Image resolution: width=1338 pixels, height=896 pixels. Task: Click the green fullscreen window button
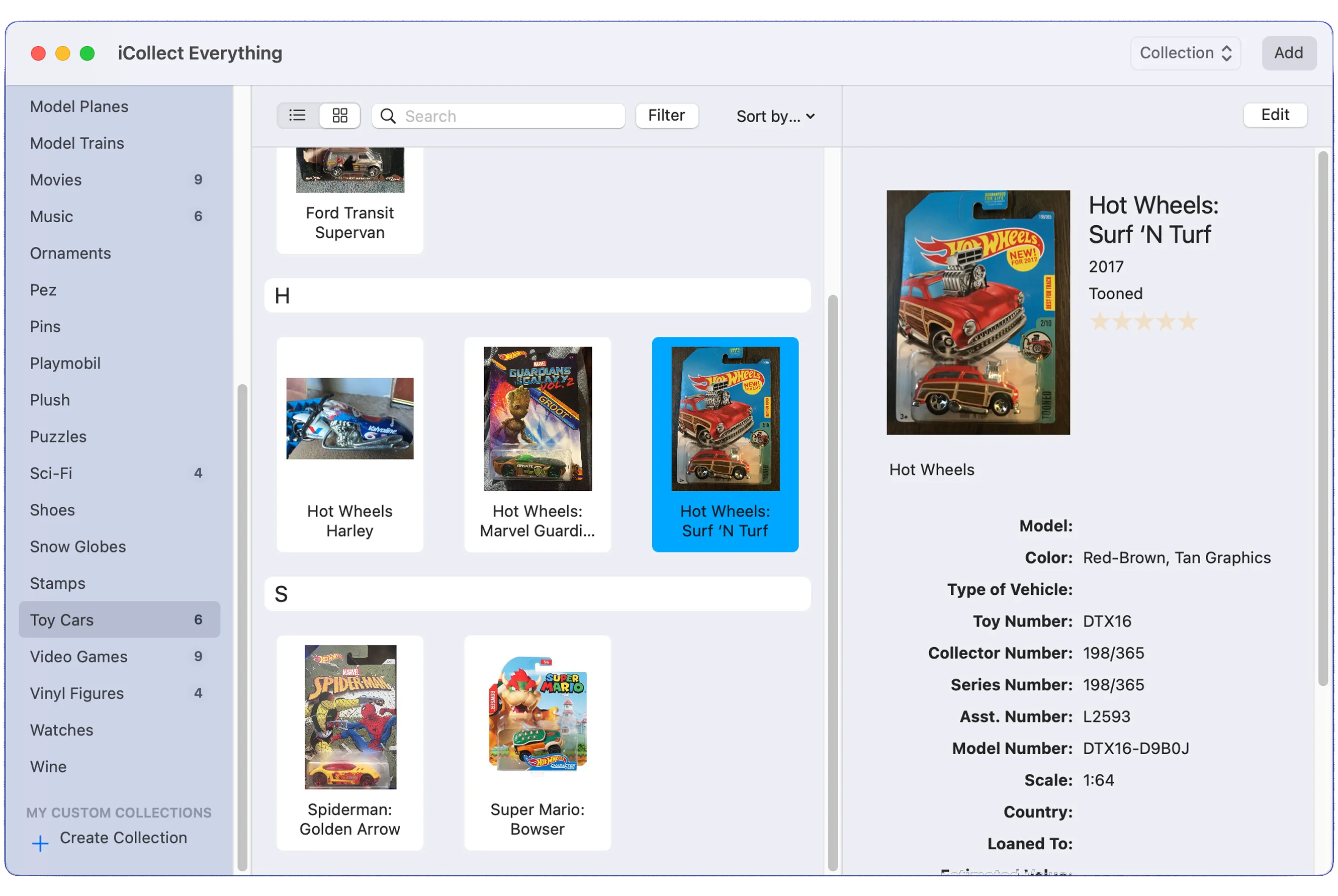tap(87, 54)
